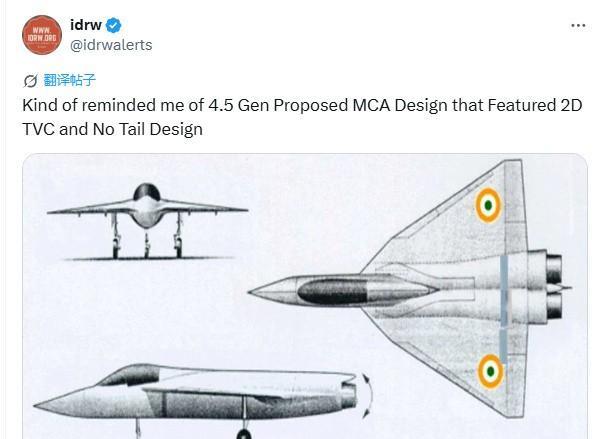
Task: Open the idrw display name link
Action: (86, 26)
